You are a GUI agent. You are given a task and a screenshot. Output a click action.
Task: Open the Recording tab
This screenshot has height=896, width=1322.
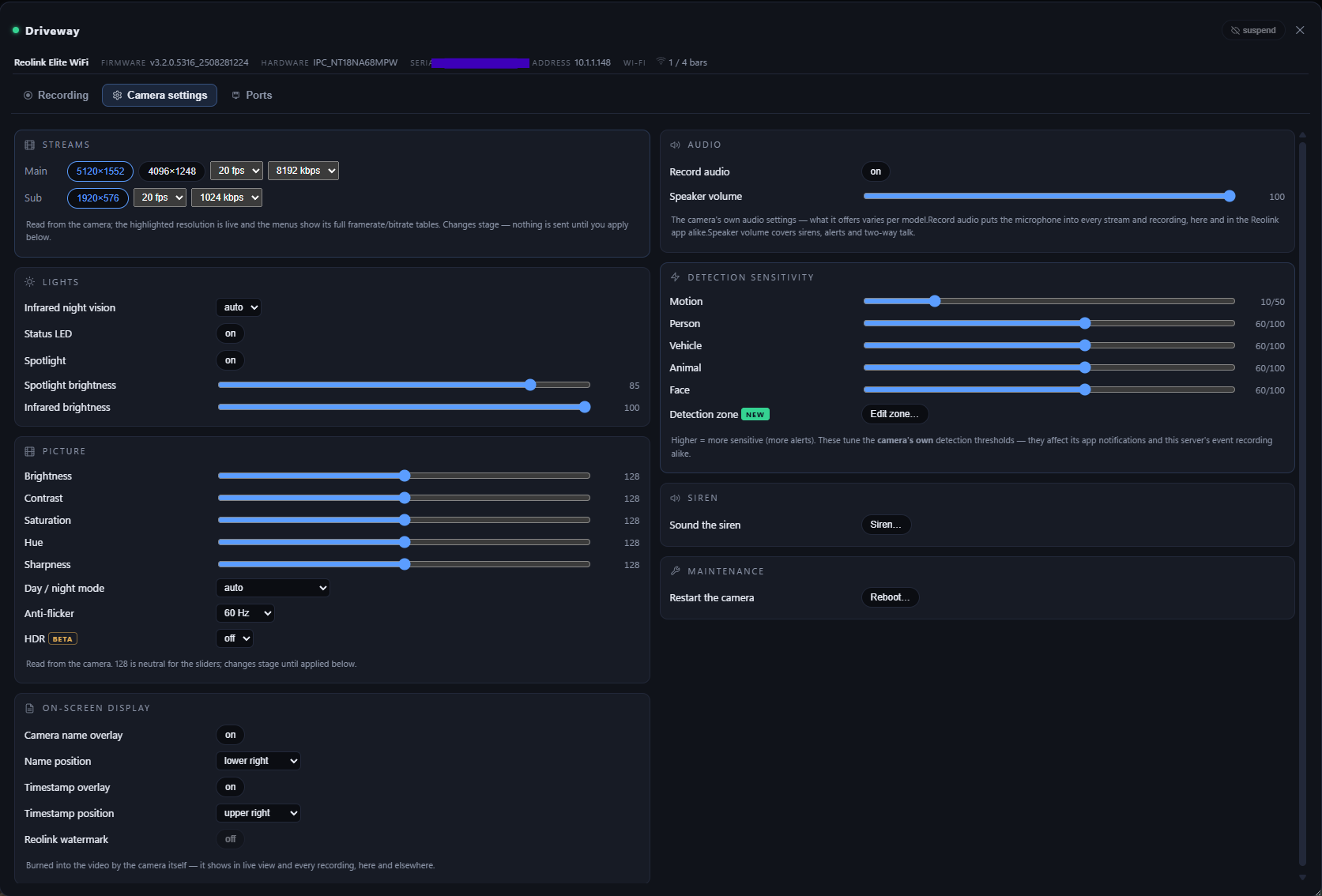(x=56, y=95)
